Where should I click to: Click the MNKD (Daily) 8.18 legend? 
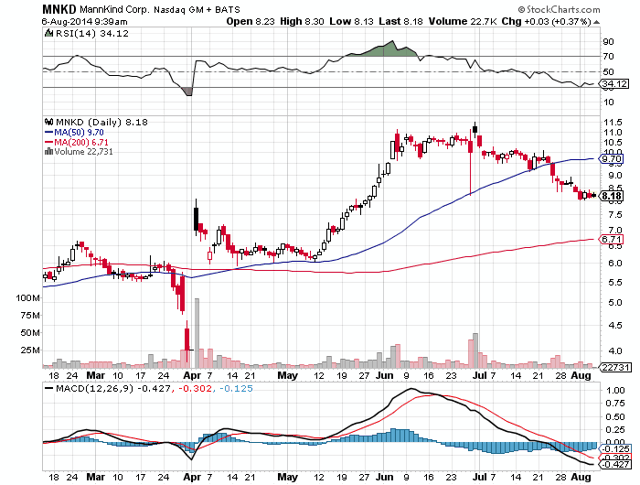tap(101, 122)
